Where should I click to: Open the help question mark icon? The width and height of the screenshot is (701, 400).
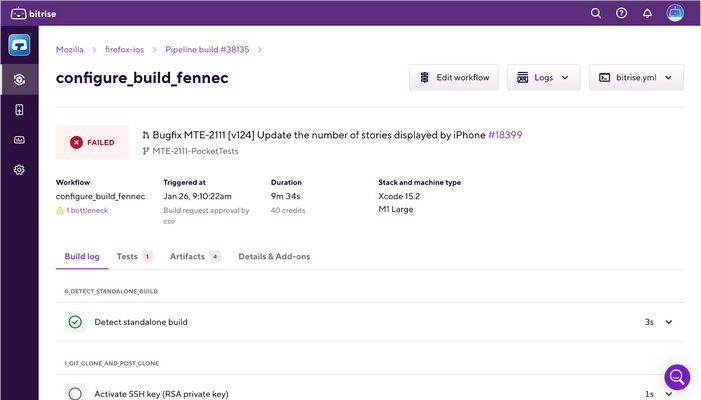pos(621,13)
